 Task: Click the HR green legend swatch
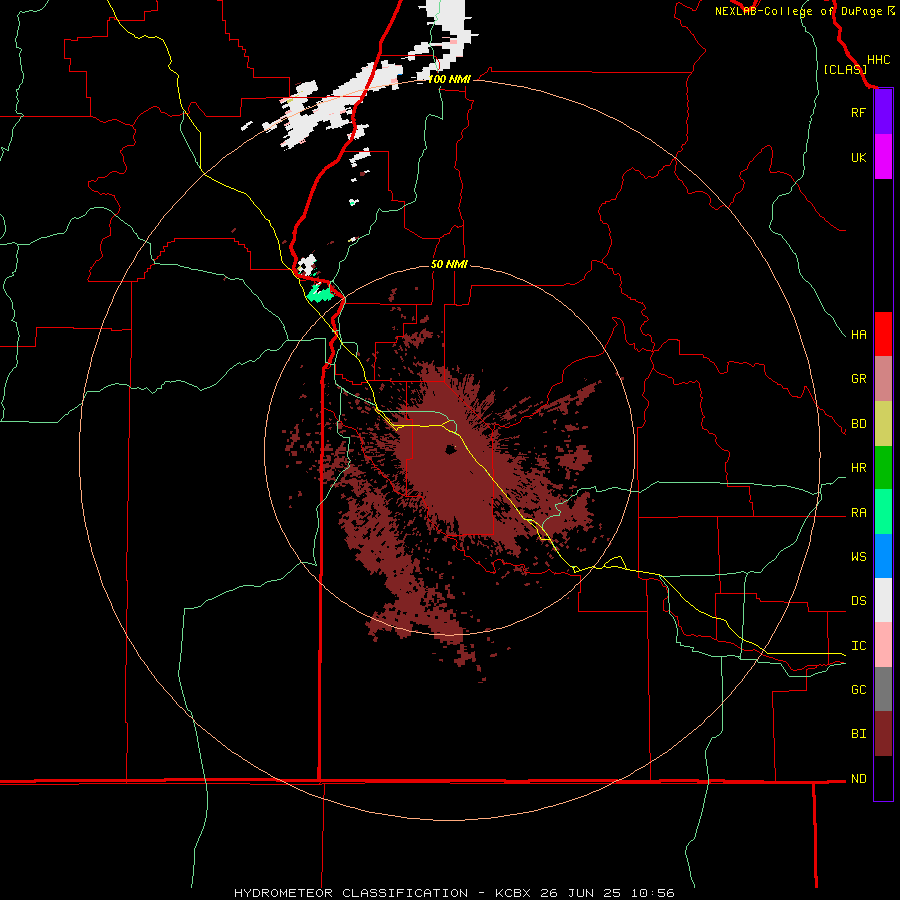883,468
